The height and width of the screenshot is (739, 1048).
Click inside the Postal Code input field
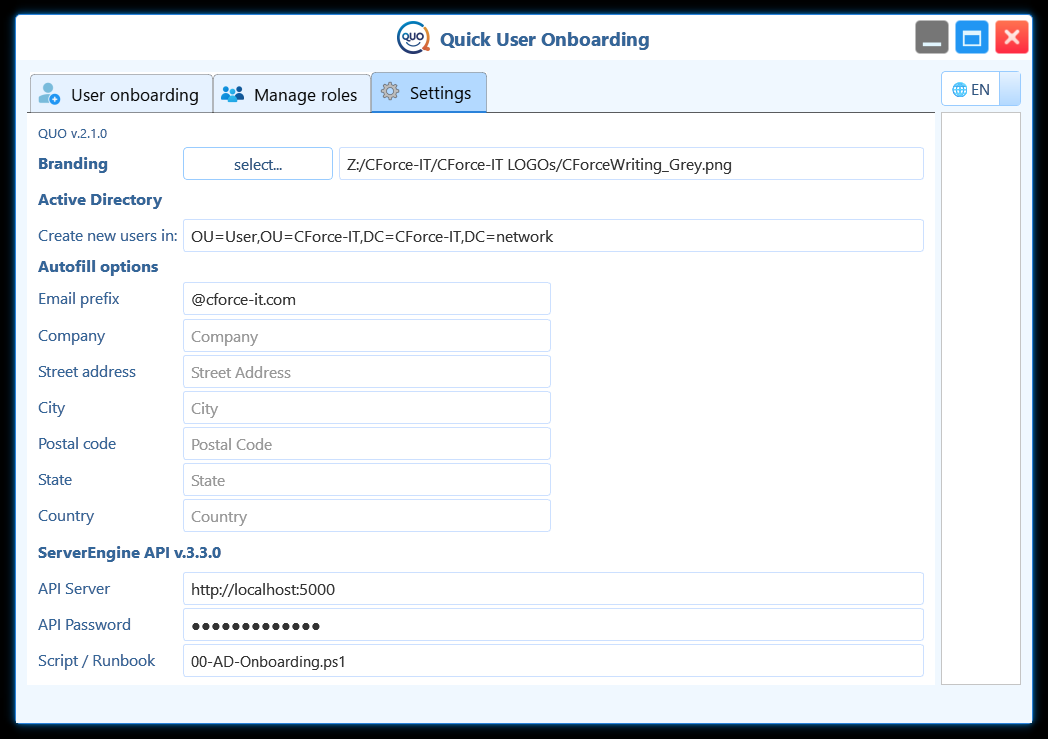(x=367, y=444)
